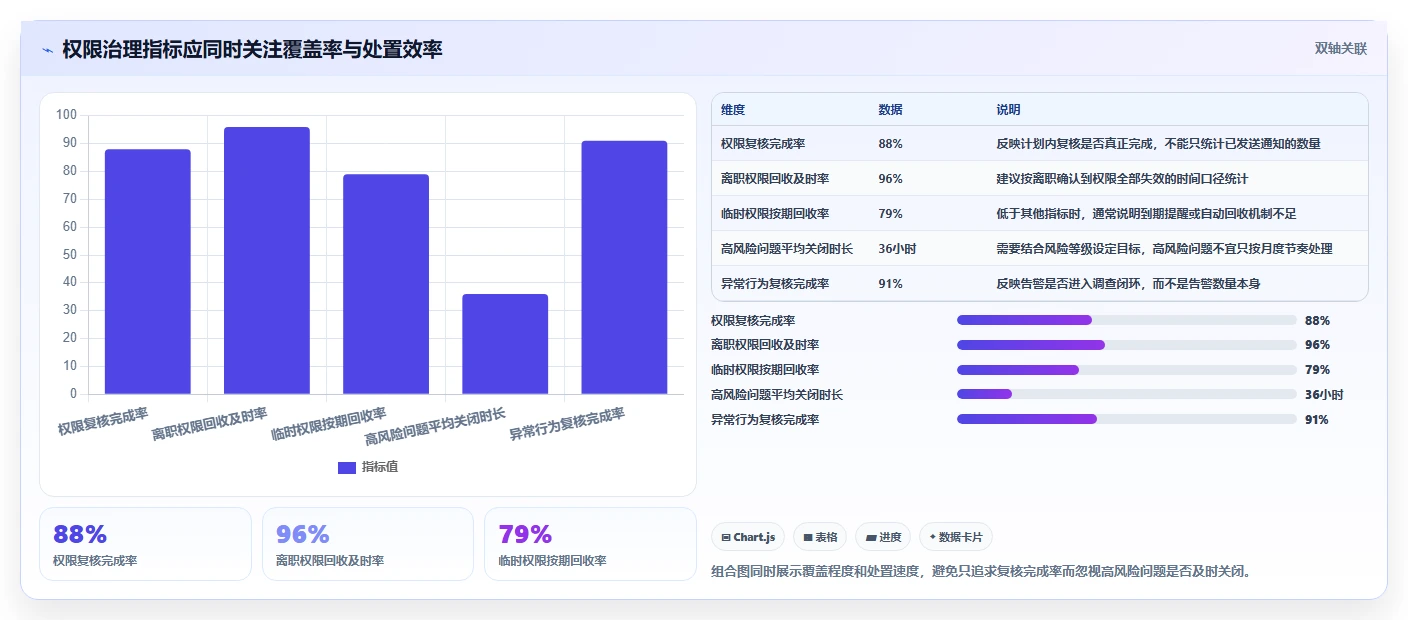Image resolution: width=1408 pixels, height=620 pixels.
Task: Click the 权限复核完成率 progress bar
Action: pos(1127,320)
